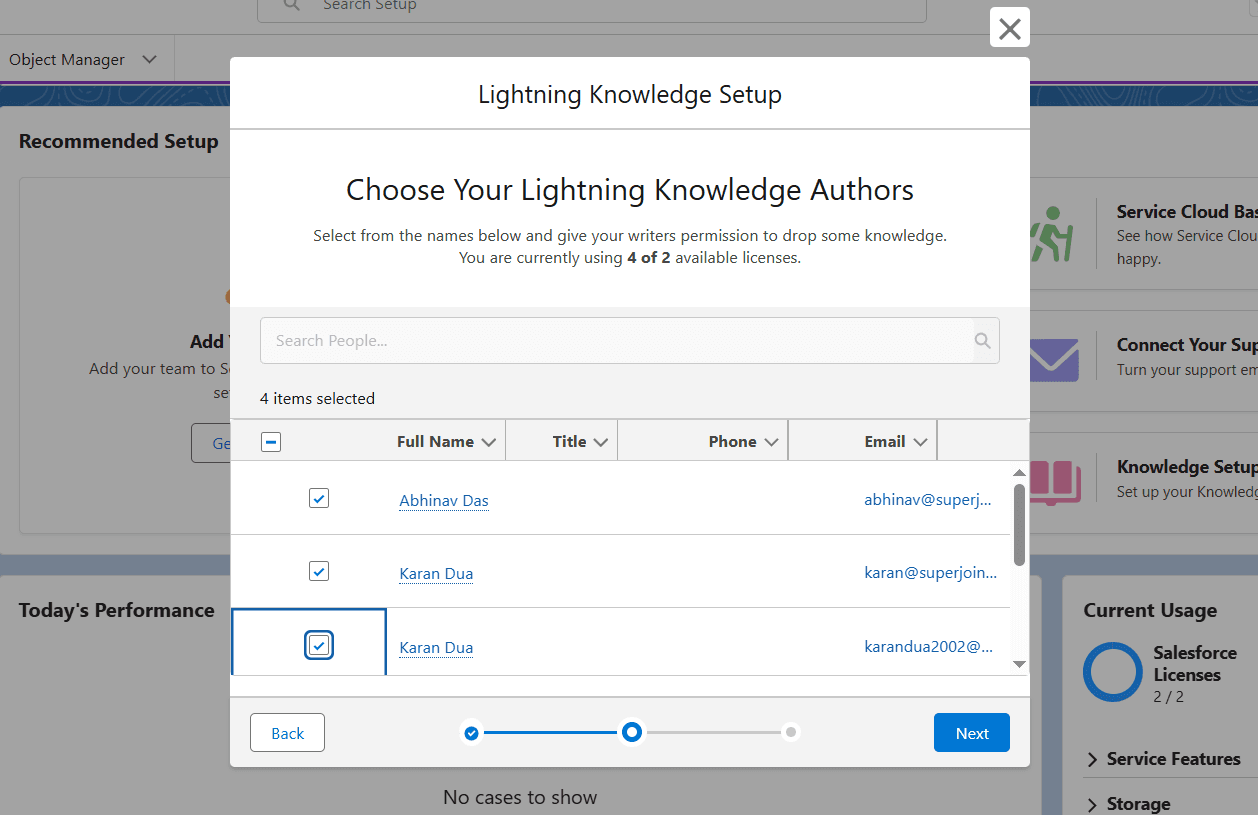Click the third step progress dot
This screenshot has width=1258, height=815.
tap(791, 733)
